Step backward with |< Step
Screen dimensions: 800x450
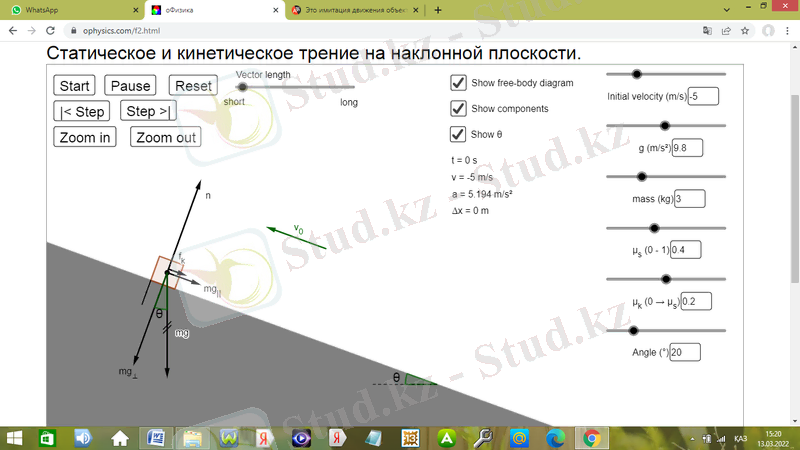coord(82,111)
